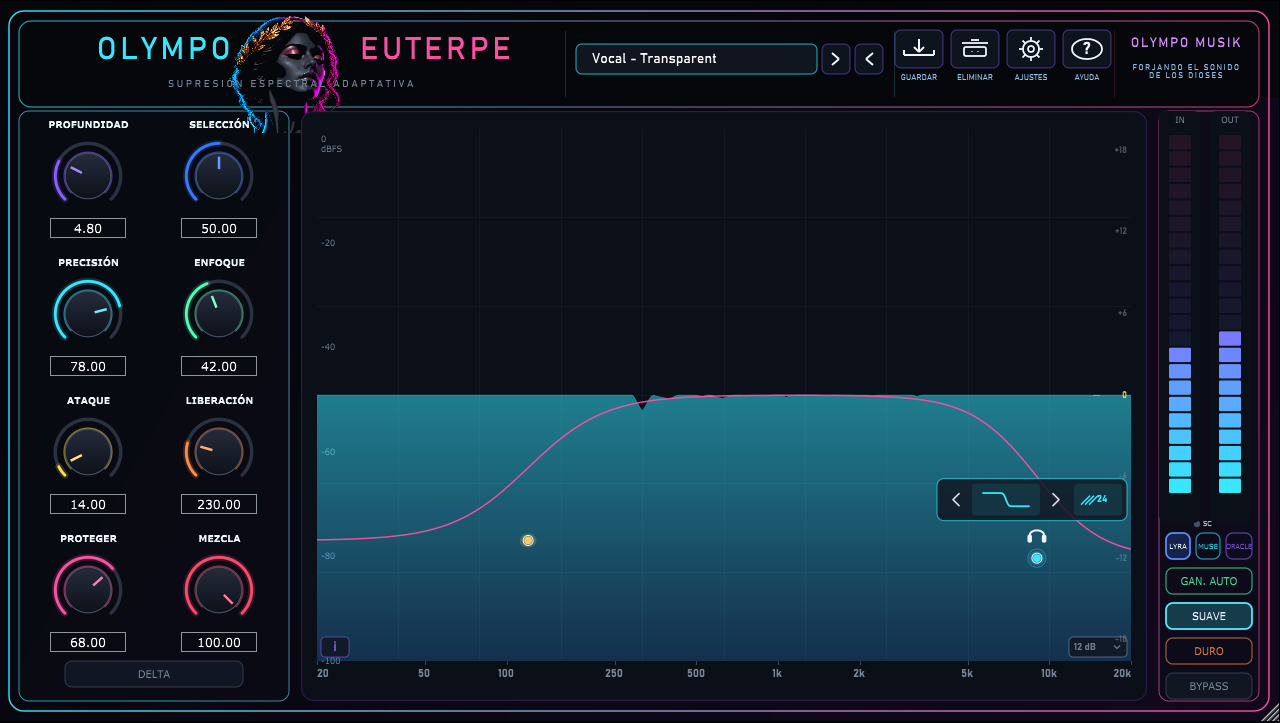Click the filter shape curve icon
Image resolution: width=1280 pixels, height=723 pixels.
[1006, 500]
